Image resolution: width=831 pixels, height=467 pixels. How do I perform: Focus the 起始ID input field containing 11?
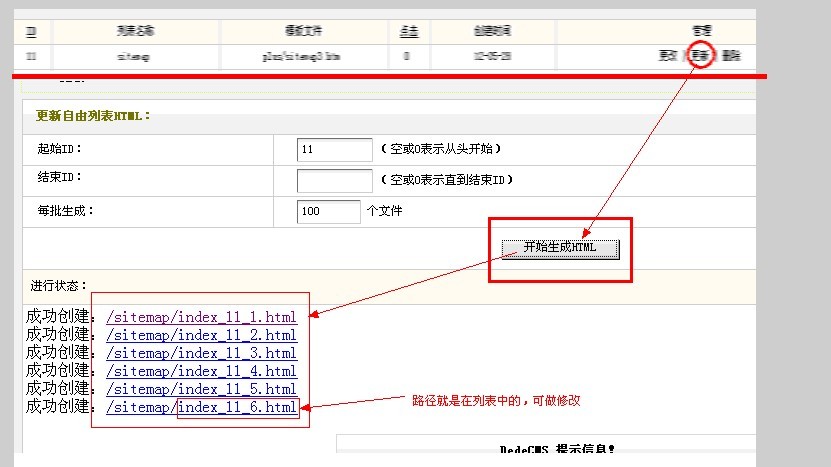tap(335, 150)
